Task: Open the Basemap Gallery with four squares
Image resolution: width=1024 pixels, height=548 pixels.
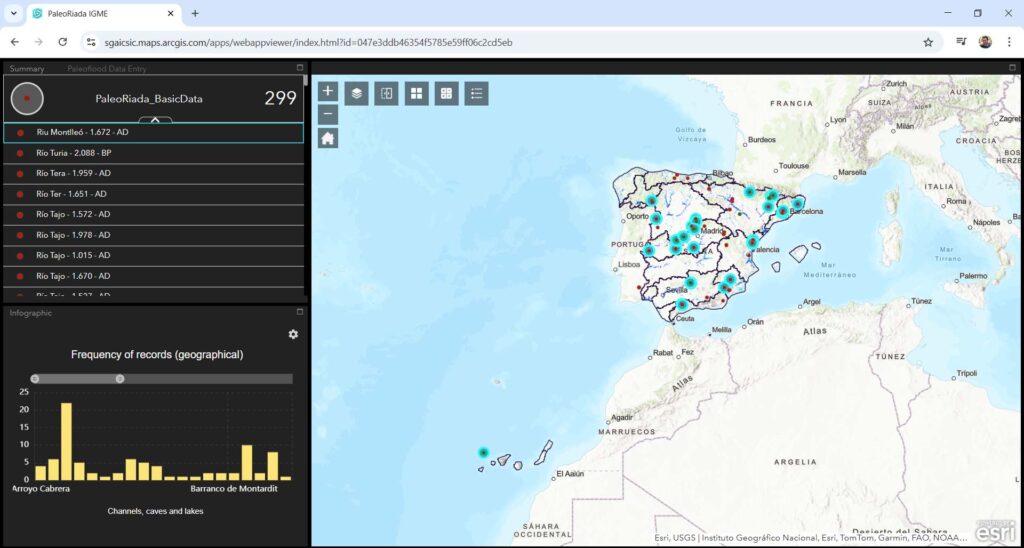Action: click(x=416, y=93)
